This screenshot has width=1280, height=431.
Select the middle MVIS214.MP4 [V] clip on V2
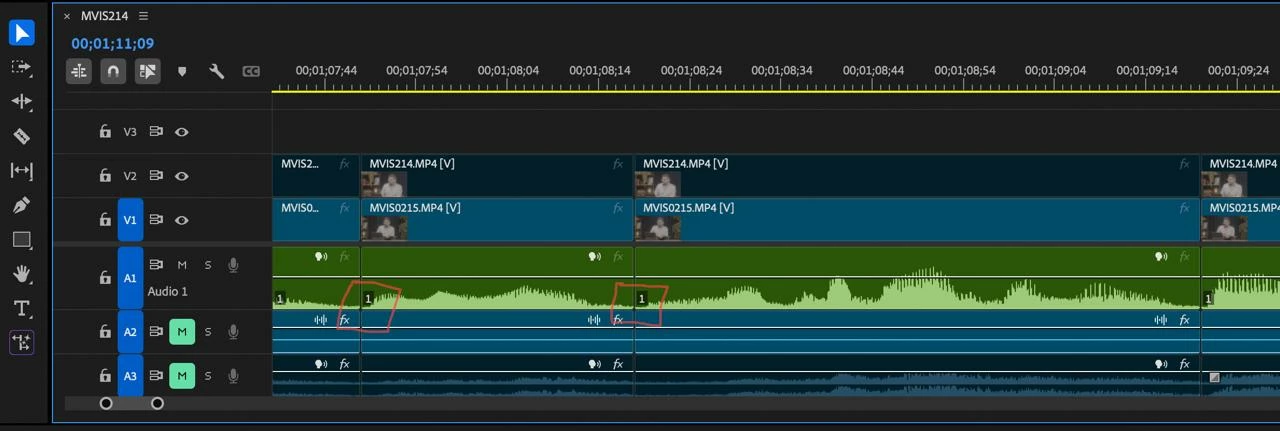916,176
